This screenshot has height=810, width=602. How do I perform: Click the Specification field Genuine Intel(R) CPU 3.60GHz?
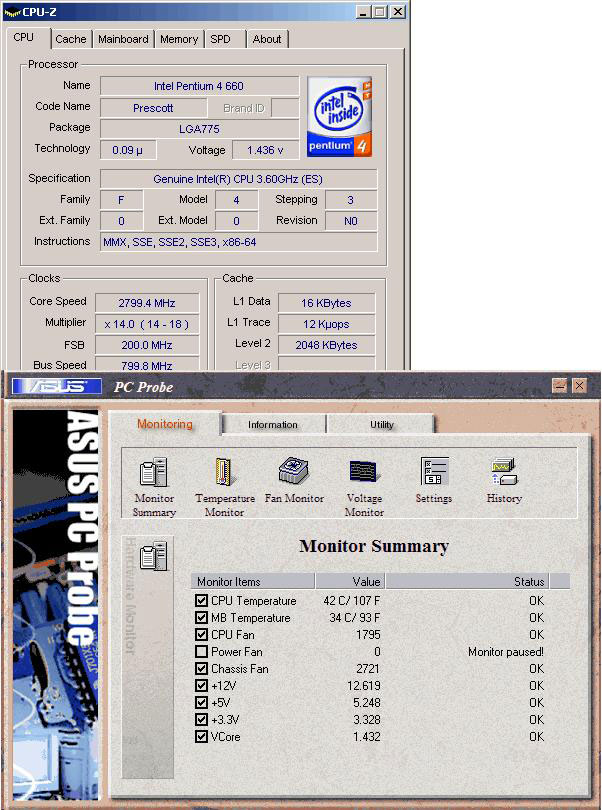tap(238, 179)
